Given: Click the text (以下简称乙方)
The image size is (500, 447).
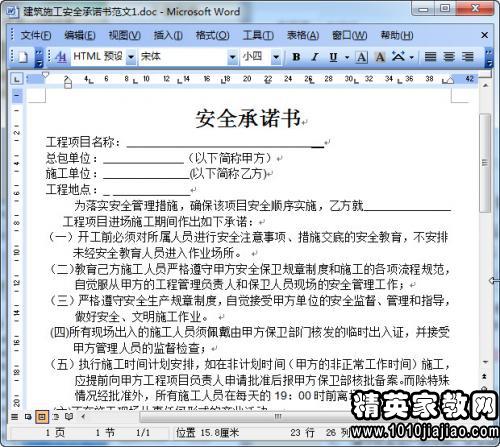Looking at the screenshot, I should (228, 174).
